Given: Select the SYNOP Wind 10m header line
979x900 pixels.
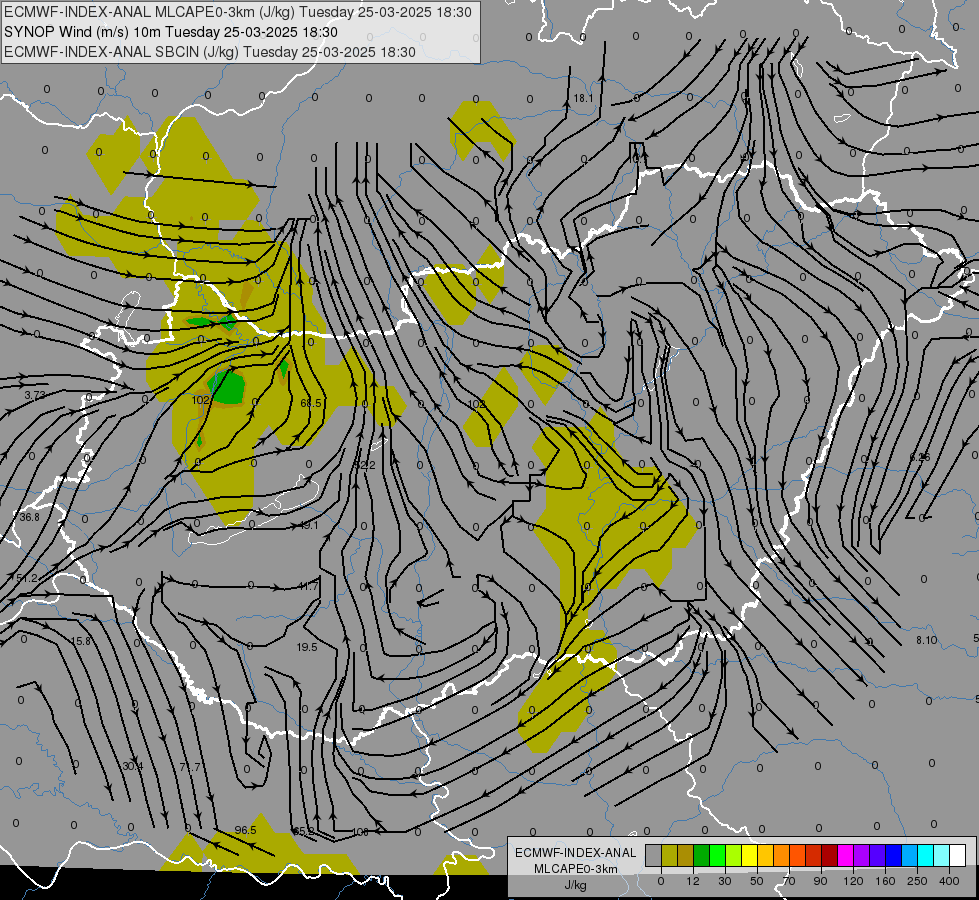Looking at the screenshot, I should pos(170,32).
